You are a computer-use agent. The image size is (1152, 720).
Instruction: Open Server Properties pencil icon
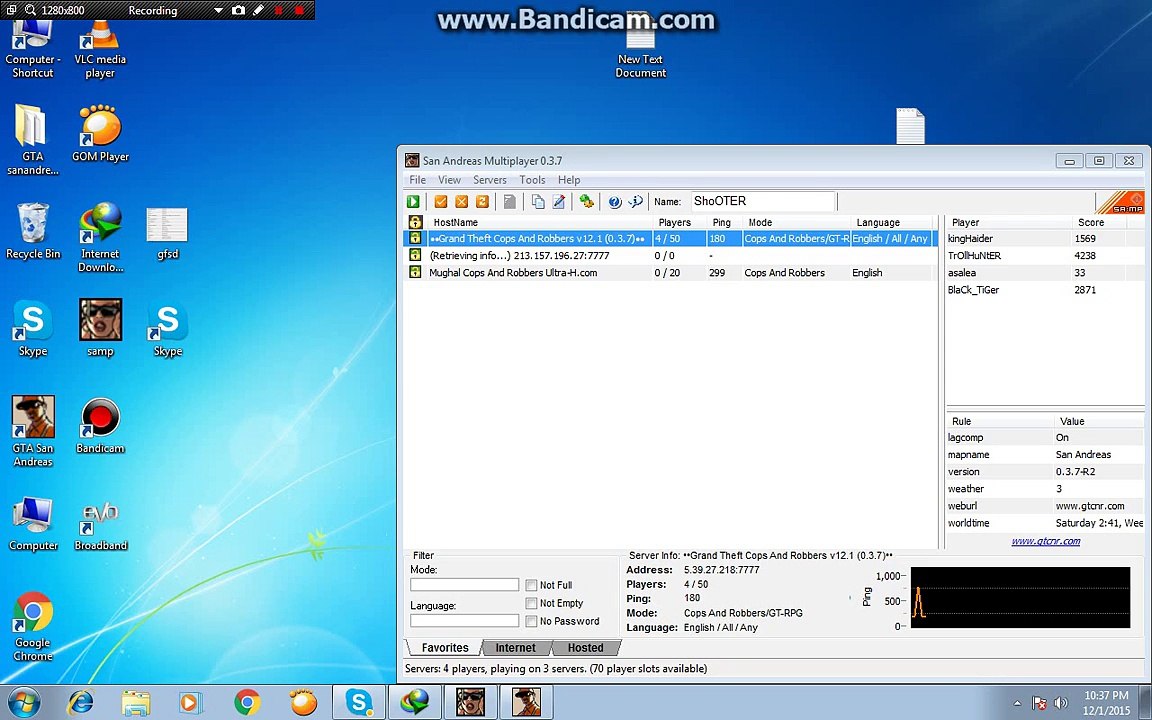coord(558,201)
